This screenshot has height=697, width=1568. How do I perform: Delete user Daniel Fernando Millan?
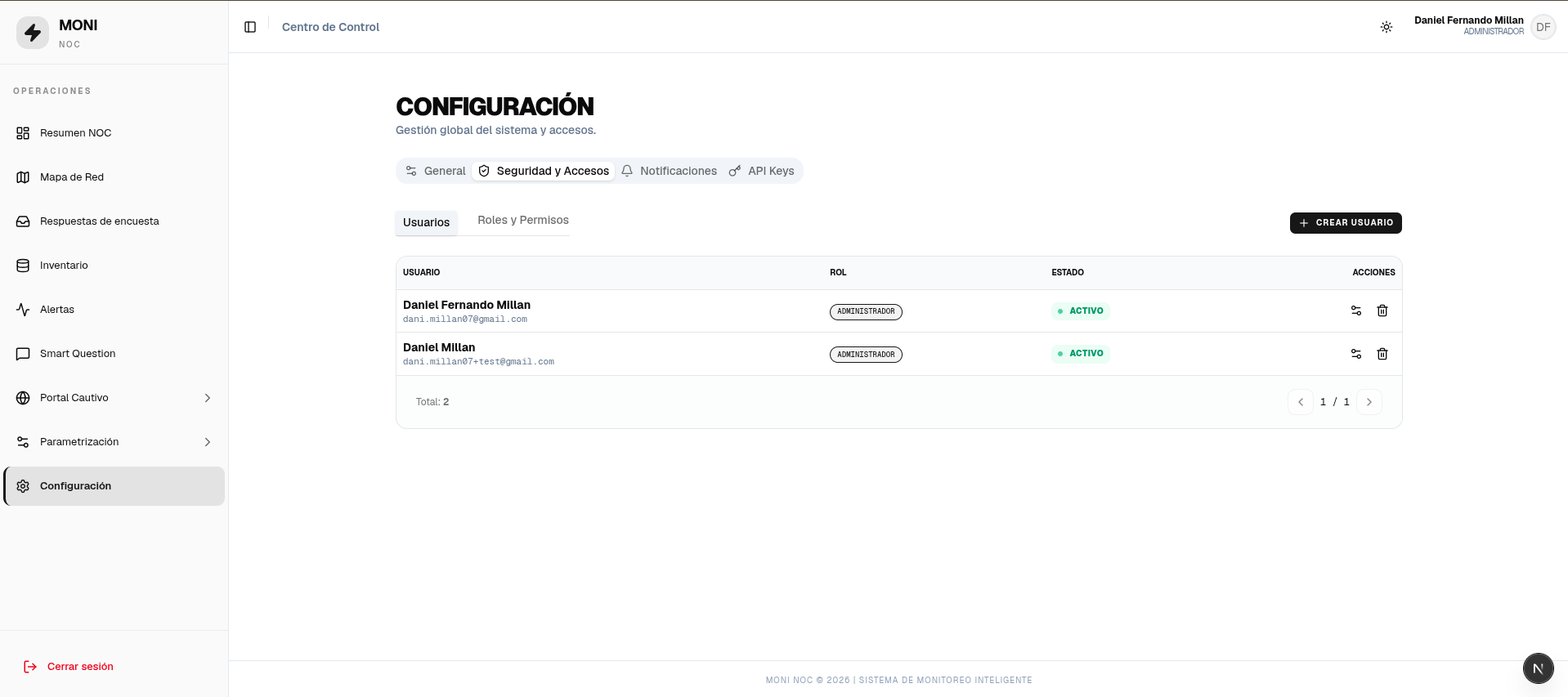pos(1382,311)
